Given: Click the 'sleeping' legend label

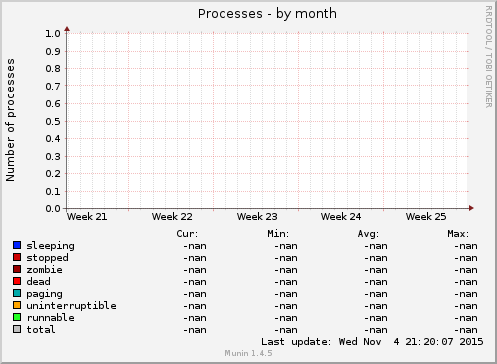Looking at the screenshot, I should pyautogui.click(x=50, y=246).
